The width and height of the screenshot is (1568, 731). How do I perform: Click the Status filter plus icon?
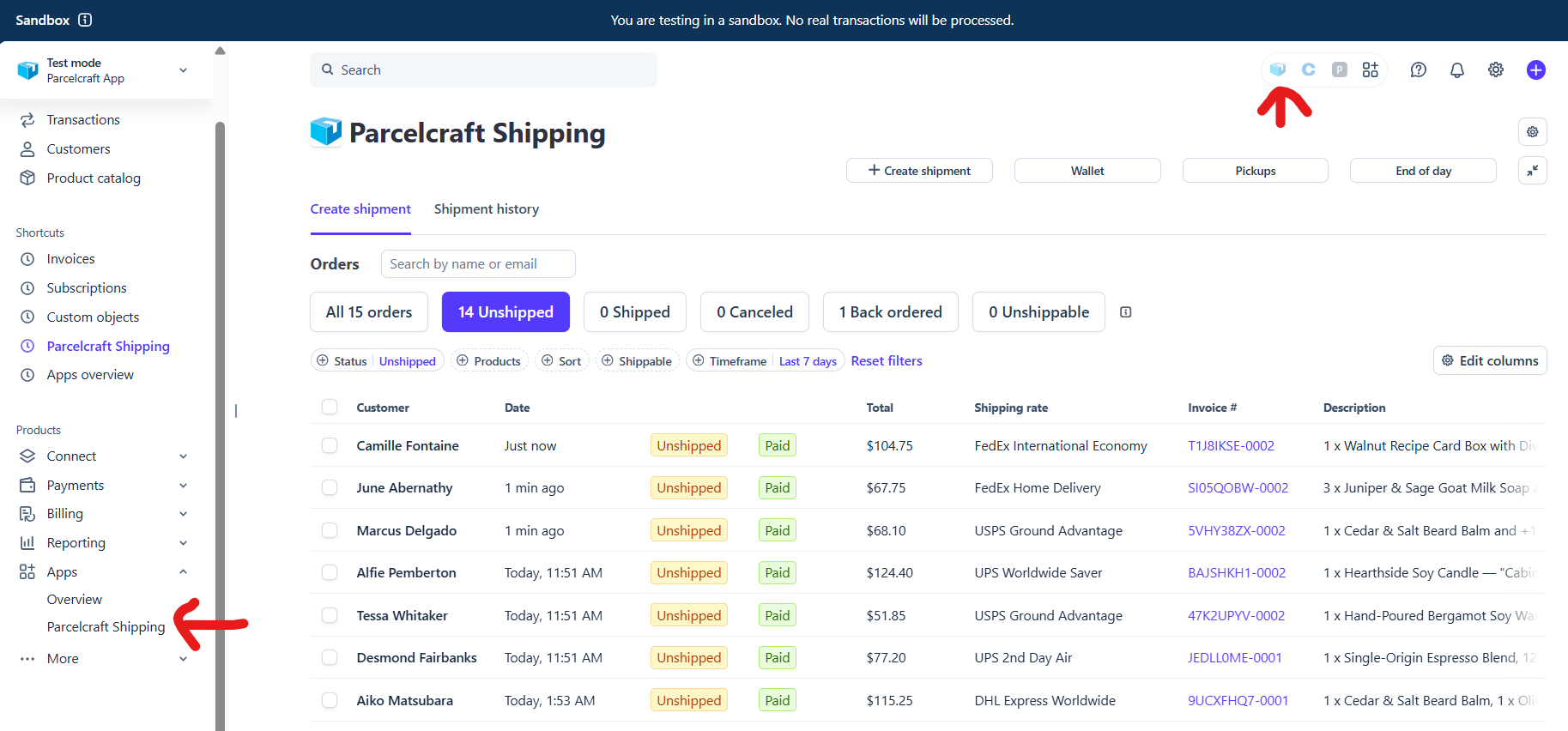323,360
